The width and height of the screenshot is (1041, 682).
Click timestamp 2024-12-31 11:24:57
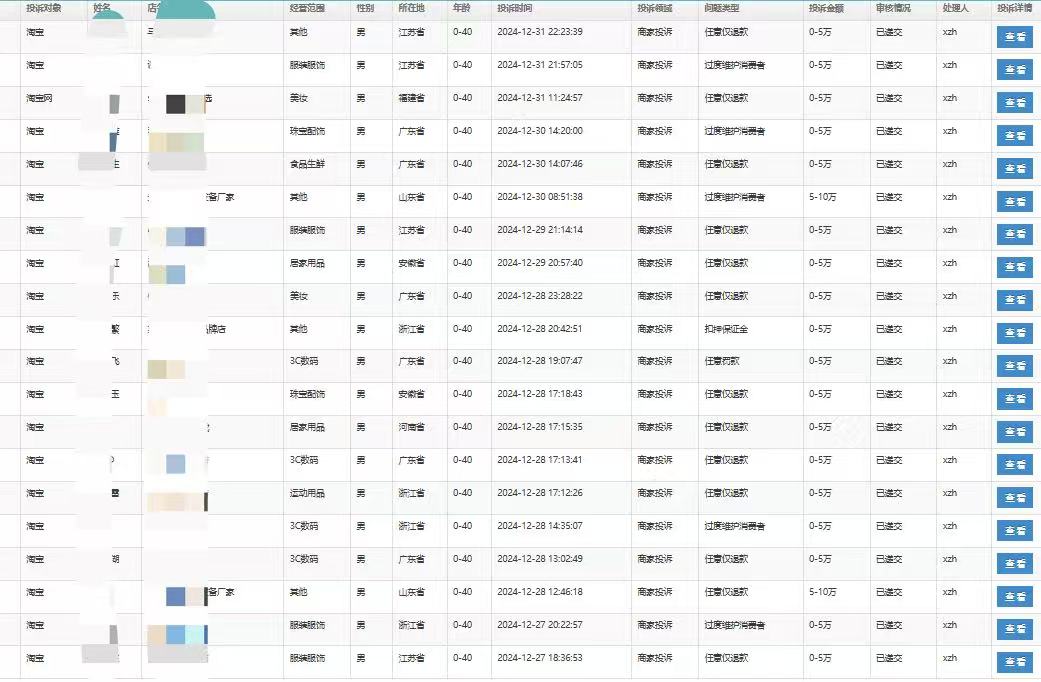pos(540,98)
